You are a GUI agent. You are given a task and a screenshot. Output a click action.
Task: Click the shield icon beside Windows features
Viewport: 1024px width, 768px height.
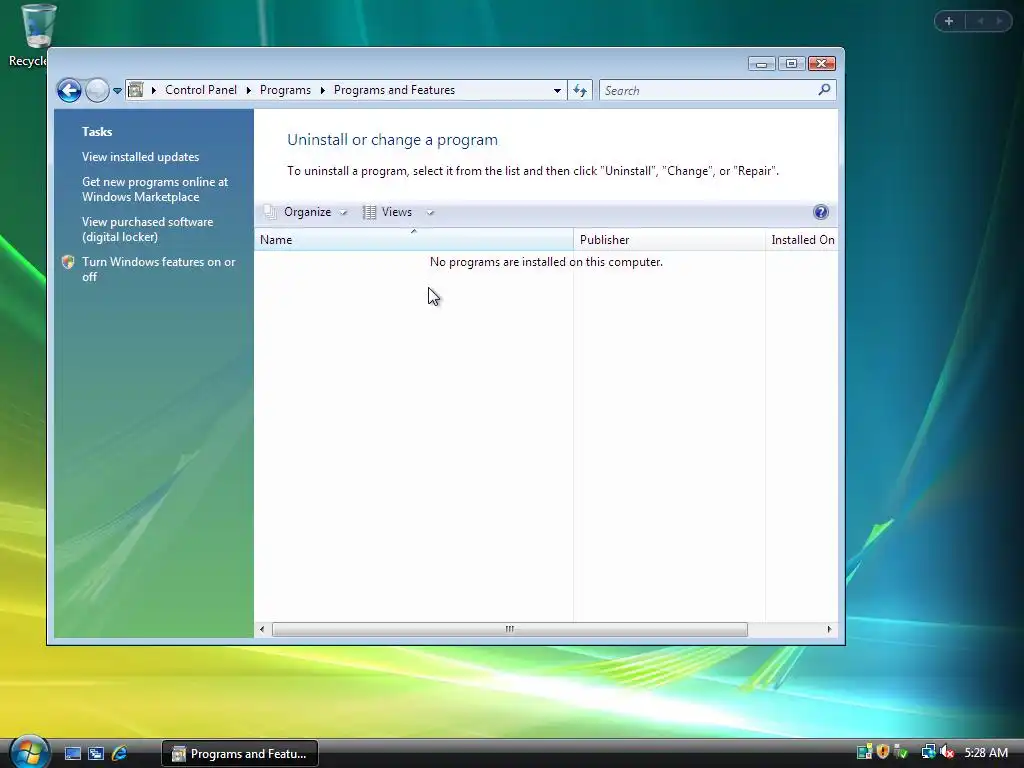tap(68, 262)
